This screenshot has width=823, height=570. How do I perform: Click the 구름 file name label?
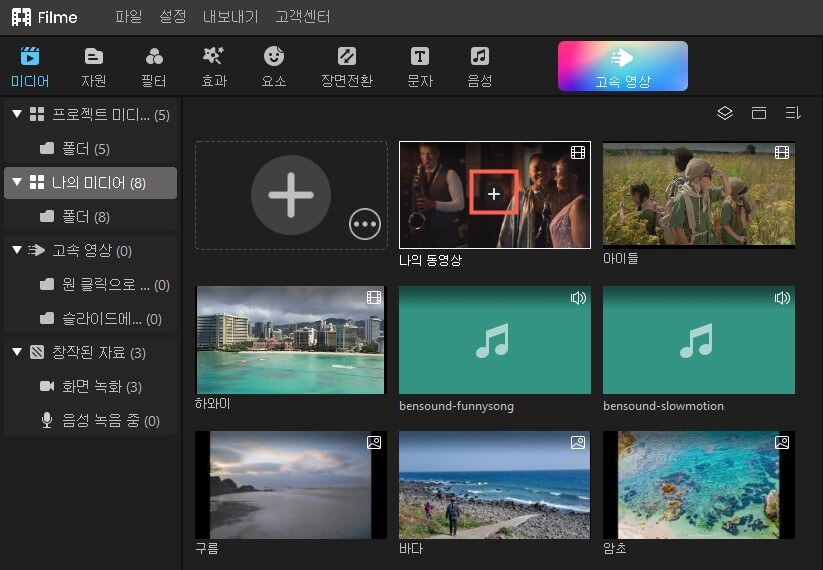tap(207, 548)
